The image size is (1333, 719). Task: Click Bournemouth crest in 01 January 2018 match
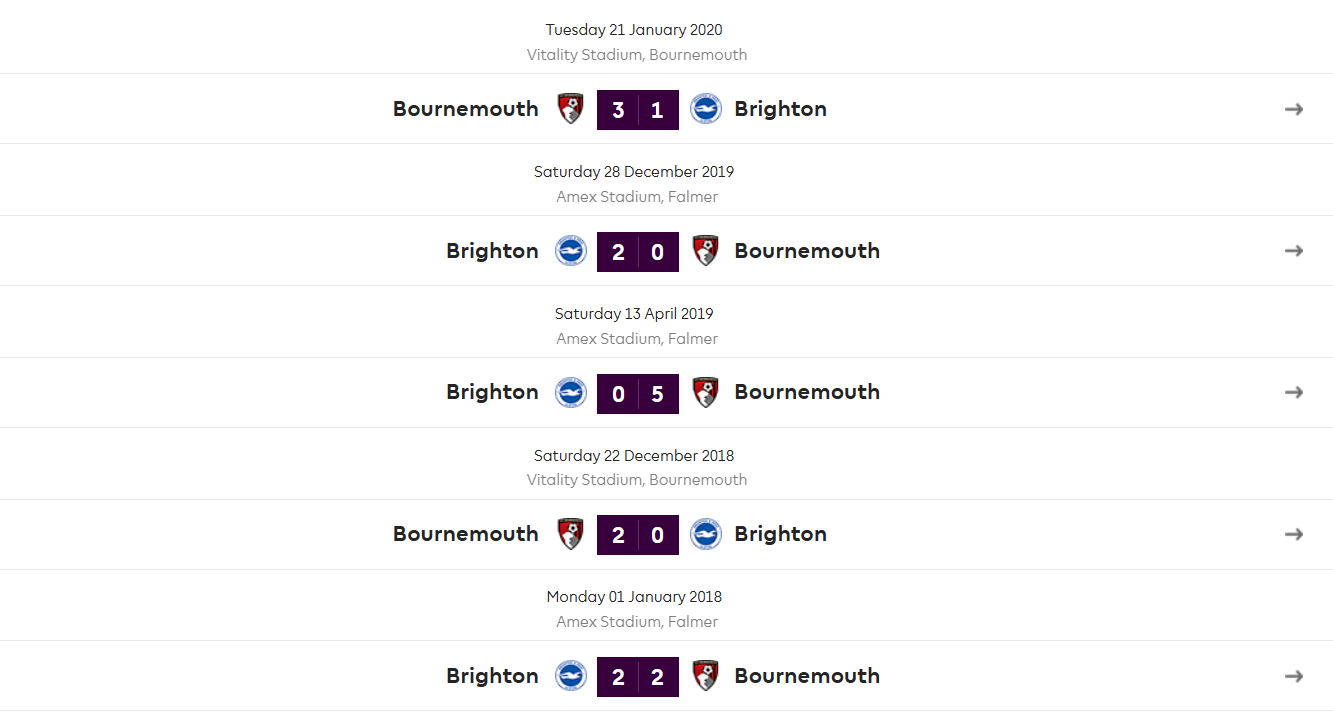click(706, 676)
